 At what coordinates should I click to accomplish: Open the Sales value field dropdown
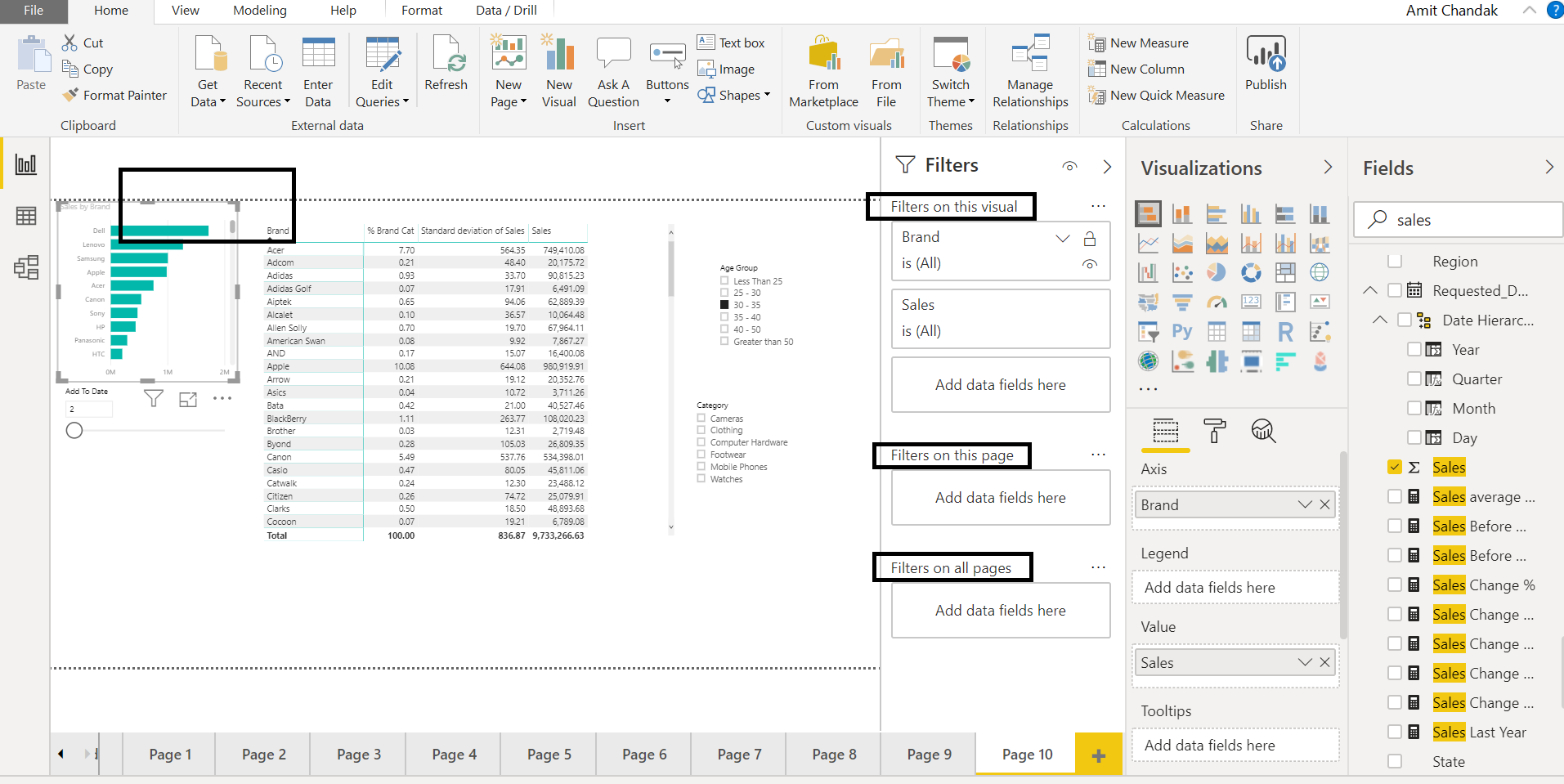click(x=1305, y=663)
